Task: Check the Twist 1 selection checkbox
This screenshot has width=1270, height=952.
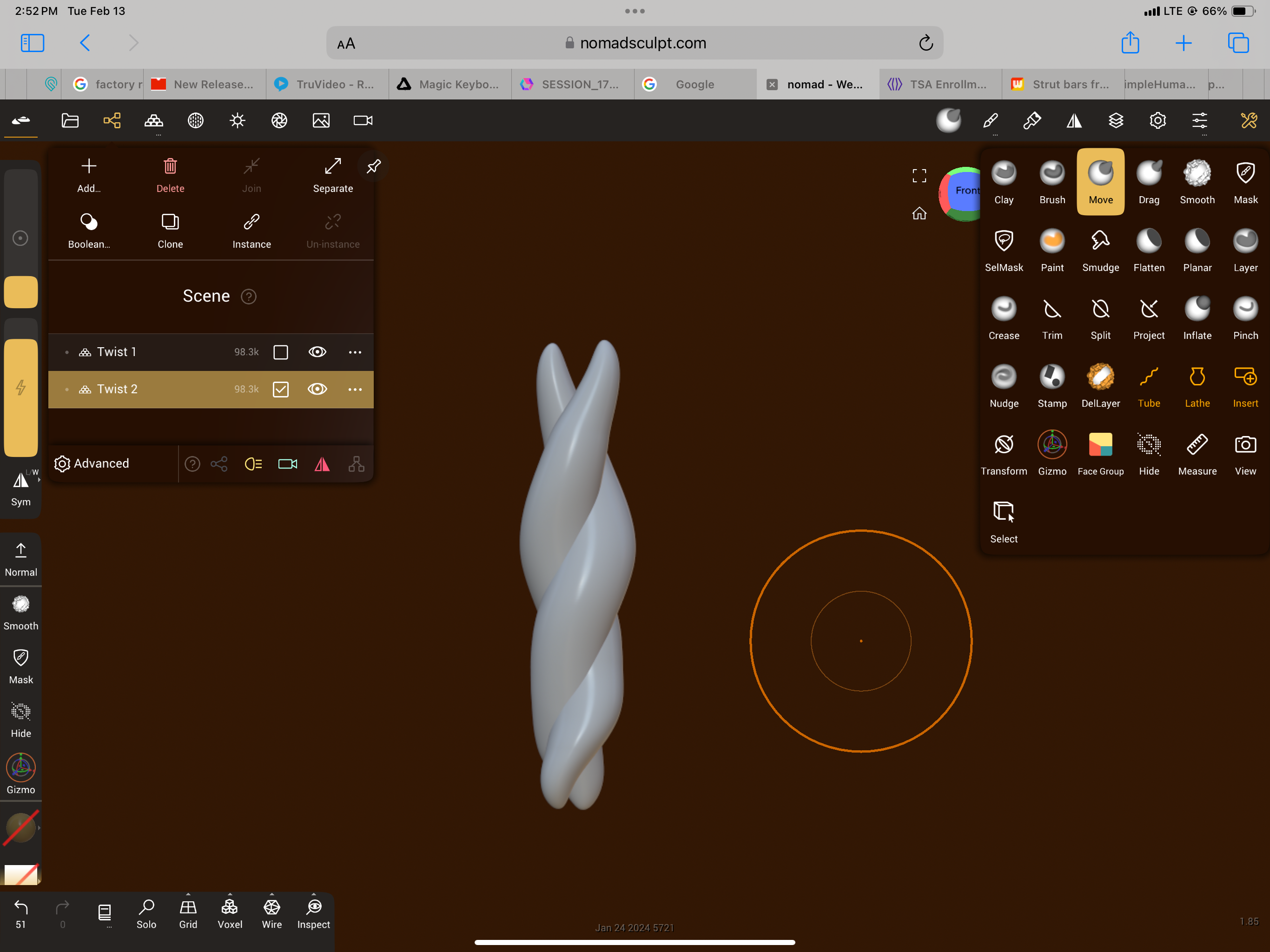Action: (281, 352)
